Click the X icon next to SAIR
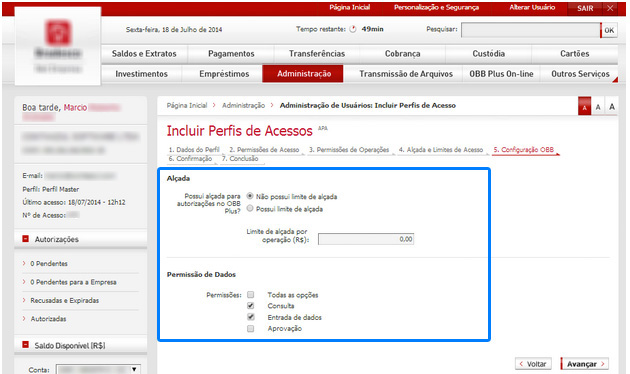Screen dimensions: 630x374 [610, 8]
